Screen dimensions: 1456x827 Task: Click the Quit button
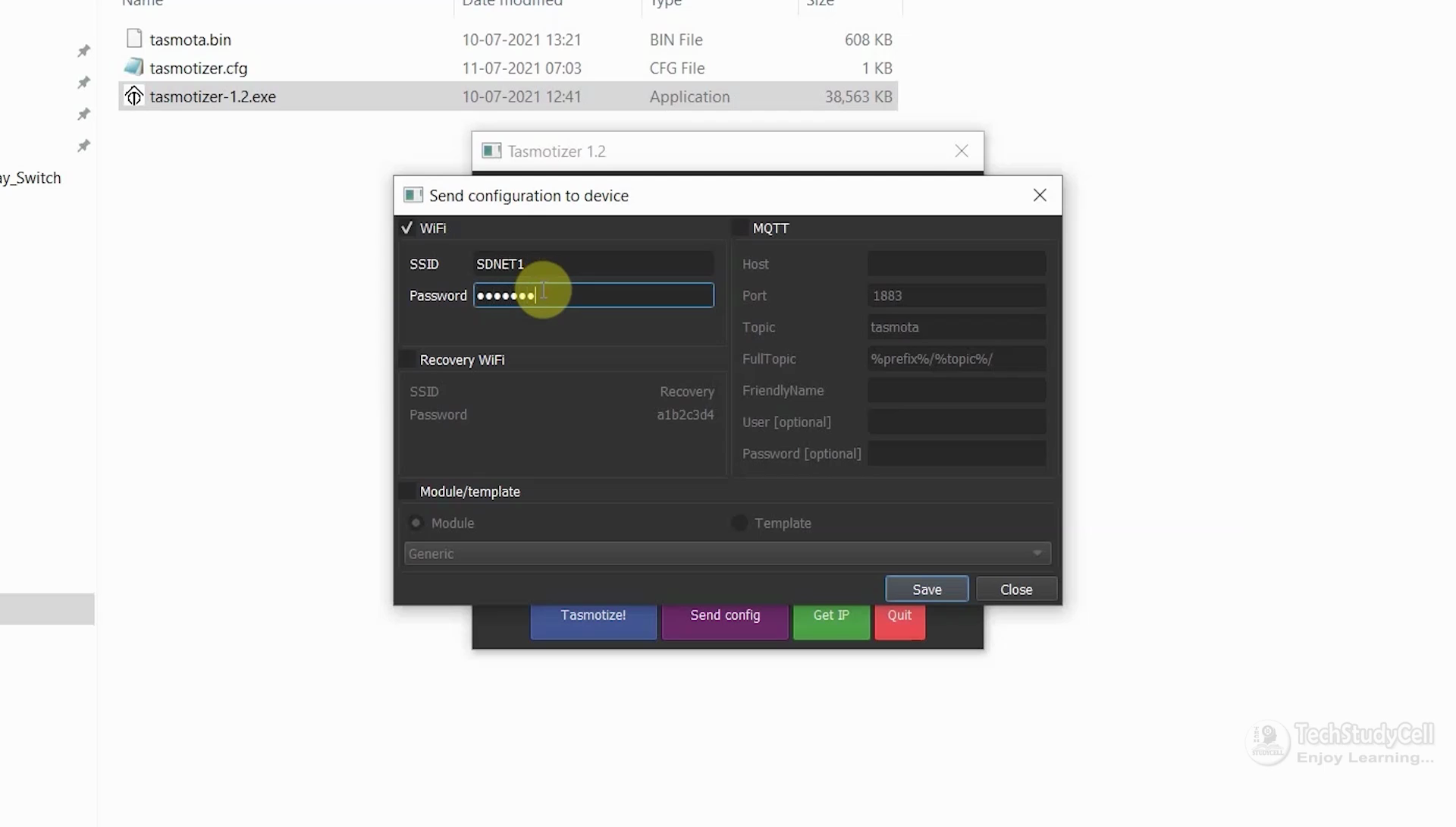click(x=899, y=622)
